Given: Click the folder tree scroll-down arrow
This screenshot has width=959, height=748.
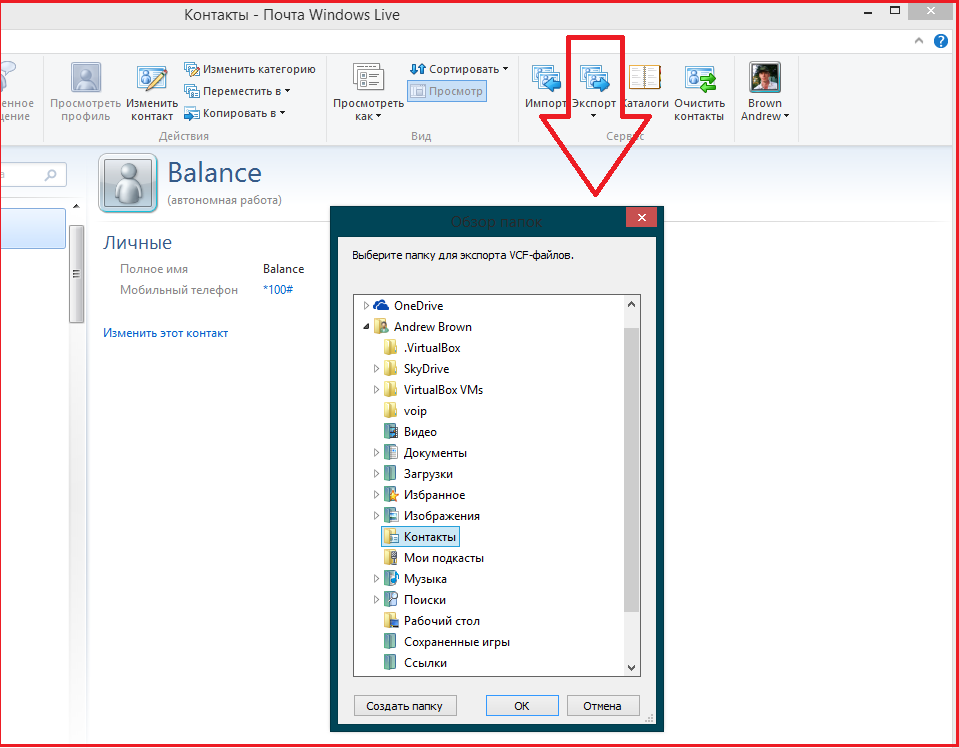Looking at the screenshot, I should point(632,668).
